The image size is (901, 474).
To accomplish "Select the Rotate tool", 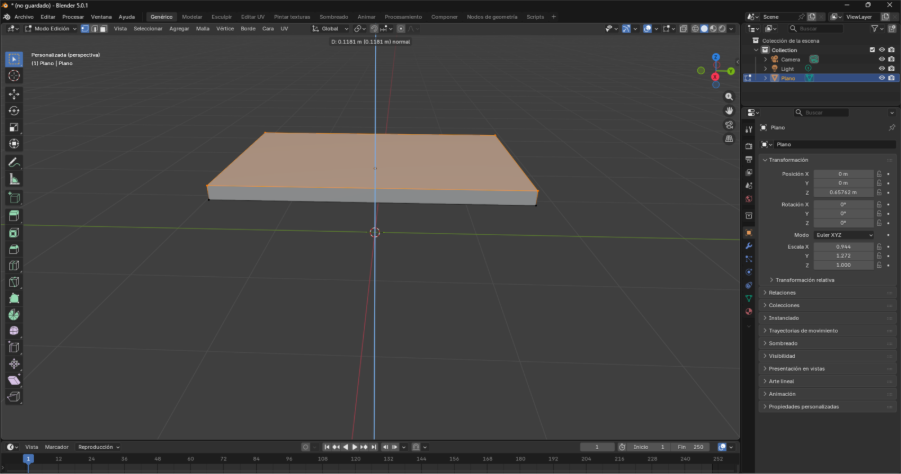I will [14, 110].
